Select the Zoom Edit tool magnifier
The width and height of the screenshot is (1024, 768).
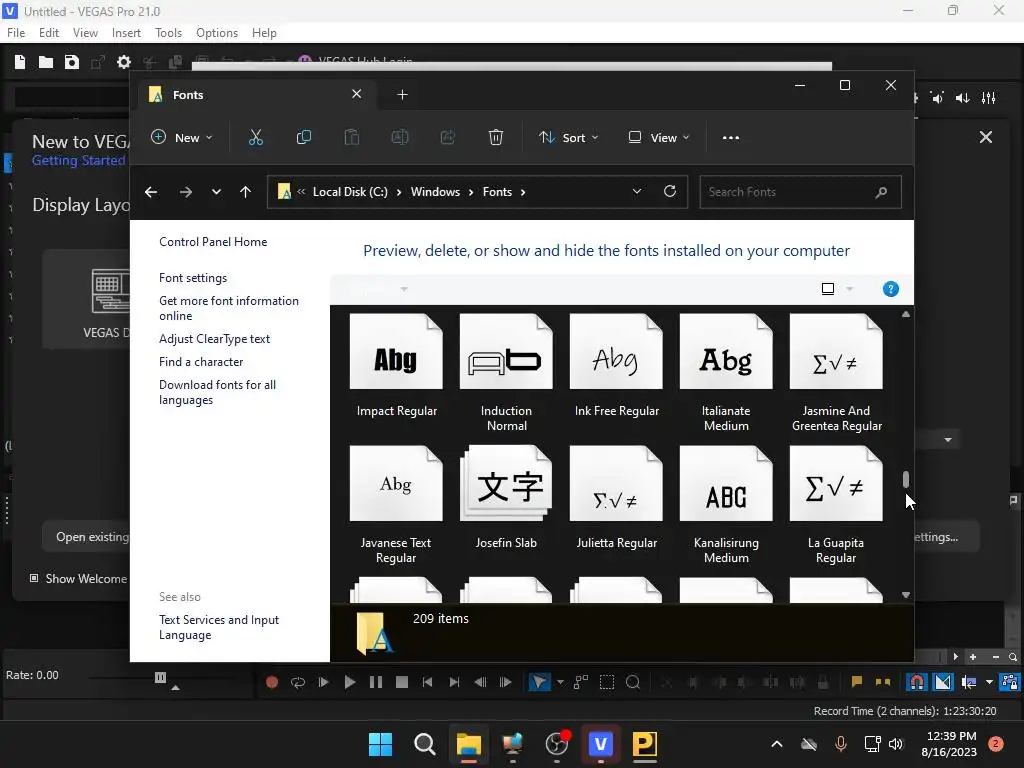(x=633, y=682)
